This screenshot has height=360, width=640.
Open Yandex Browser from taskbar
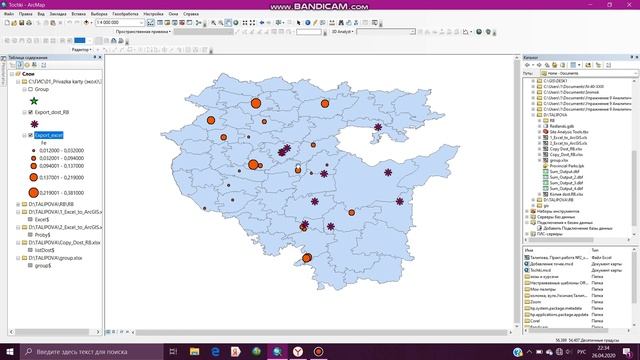click(298, 351)
